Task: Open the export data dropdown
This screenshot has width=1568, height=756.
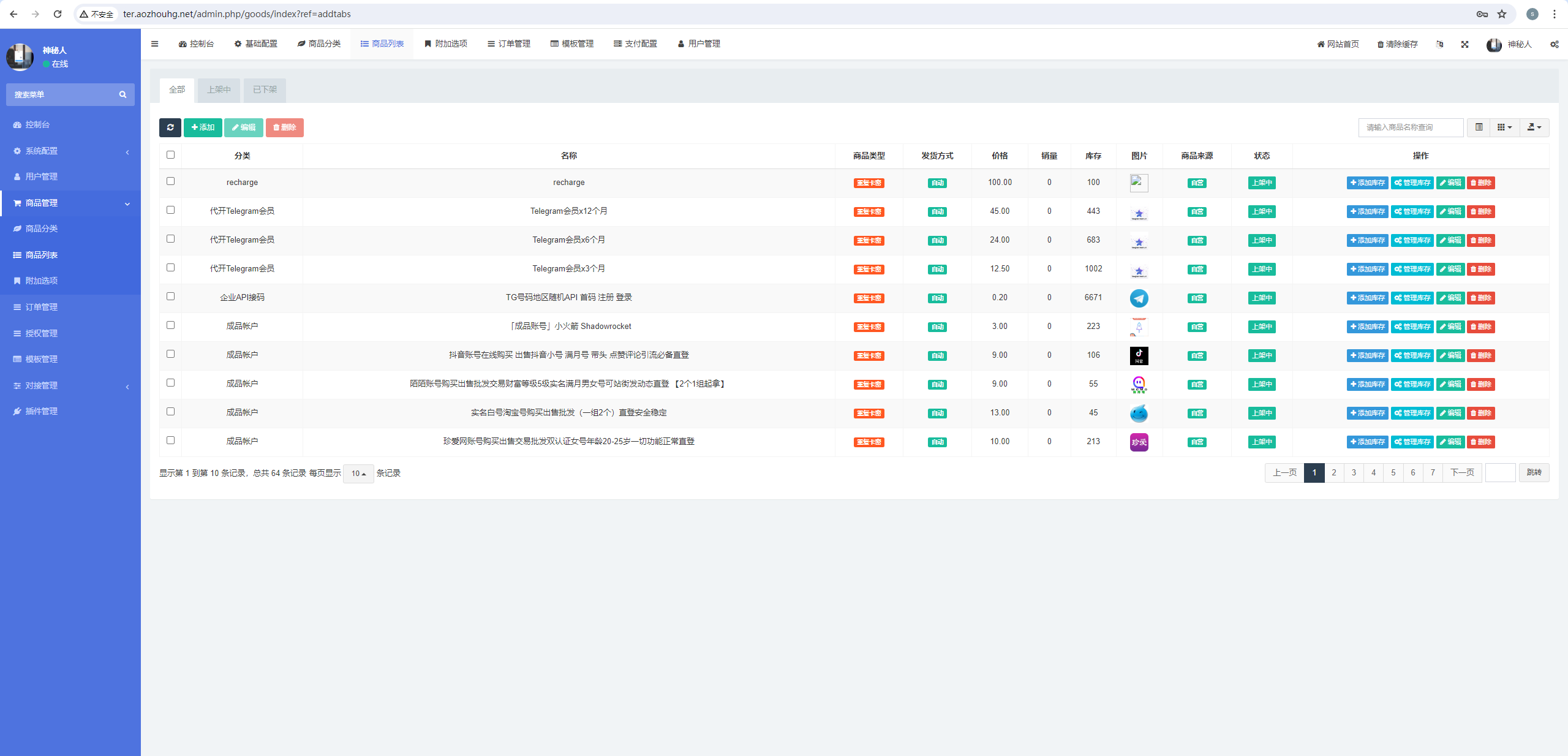Action: [x=1534, y=127]
